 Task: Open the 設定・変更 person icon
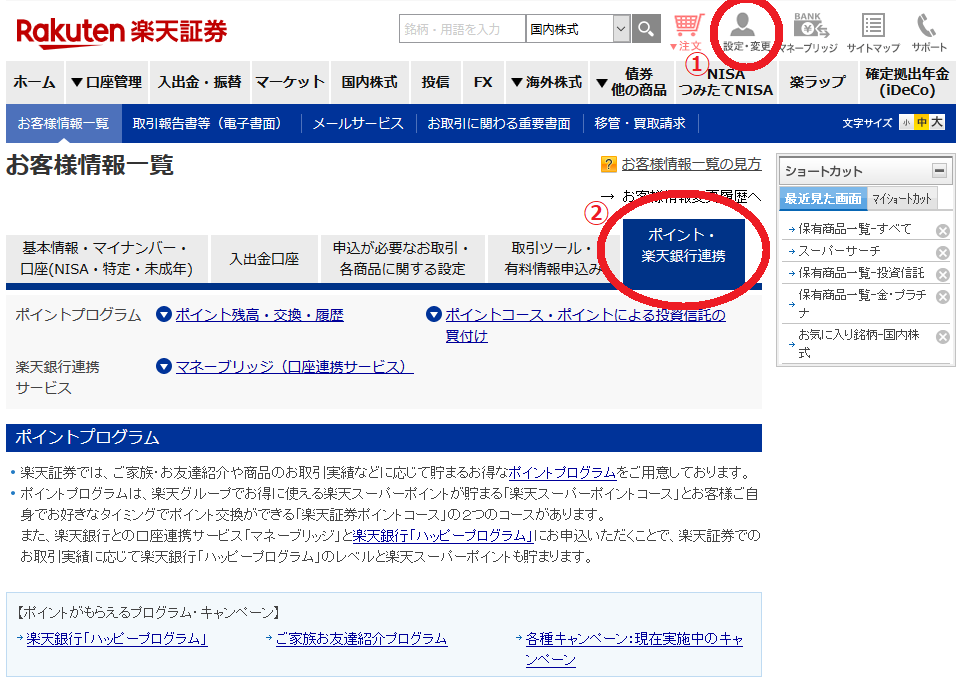pos(746,31)
